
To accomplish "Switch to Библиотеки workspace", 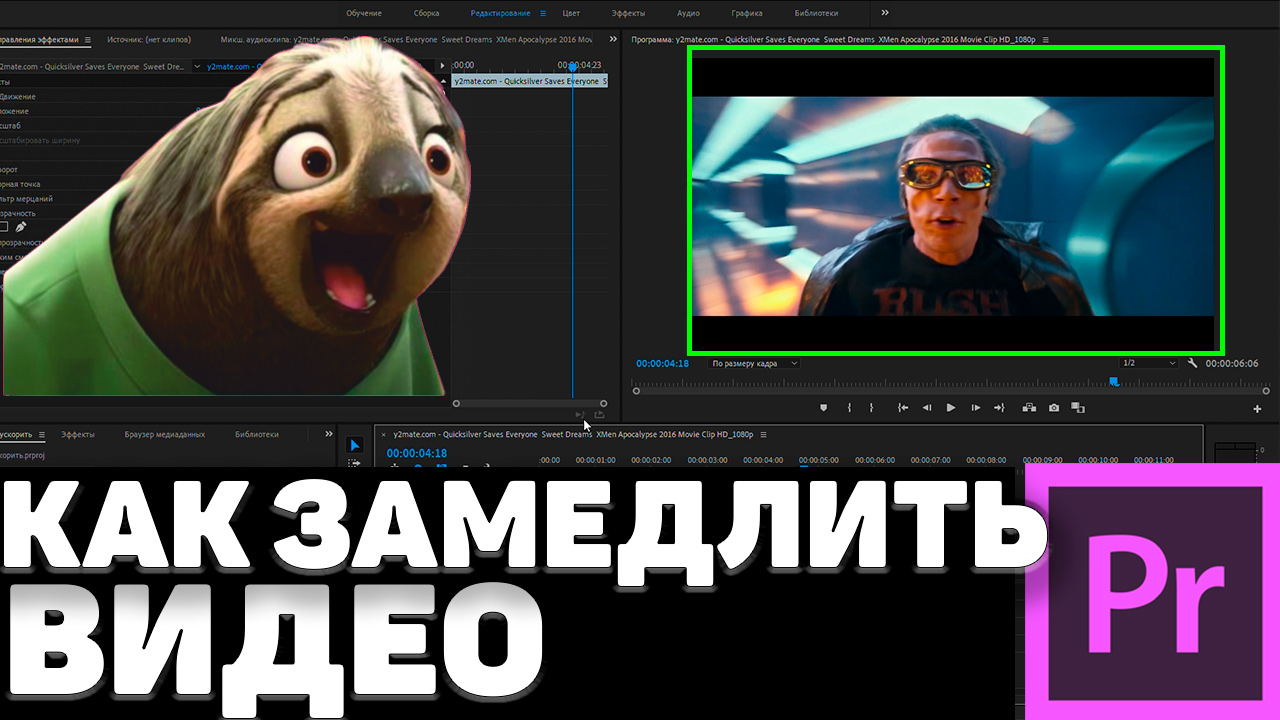I will (816, 13).
